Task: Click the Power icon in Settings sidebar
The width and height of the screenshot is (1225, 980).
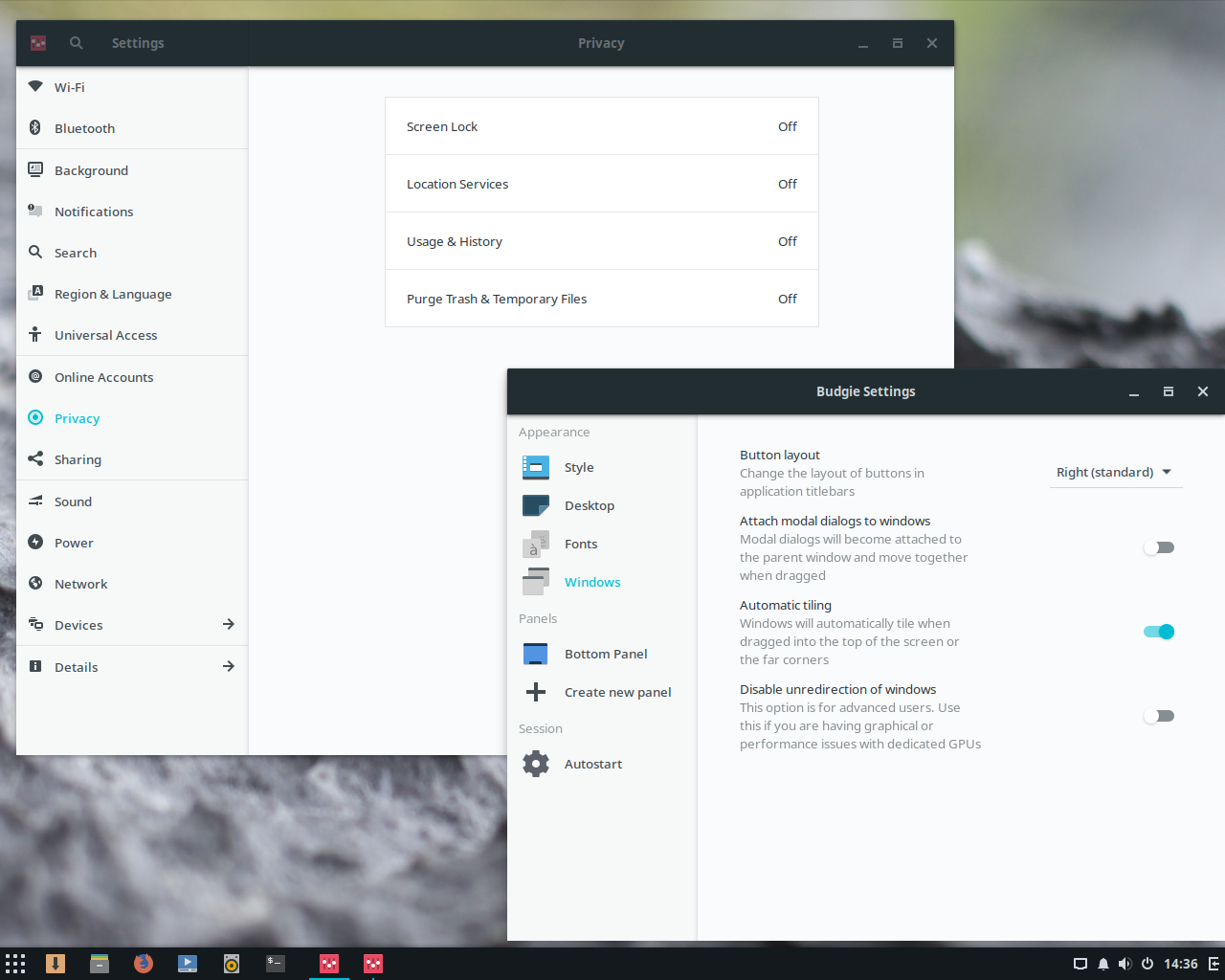Action: click(35, 542)
